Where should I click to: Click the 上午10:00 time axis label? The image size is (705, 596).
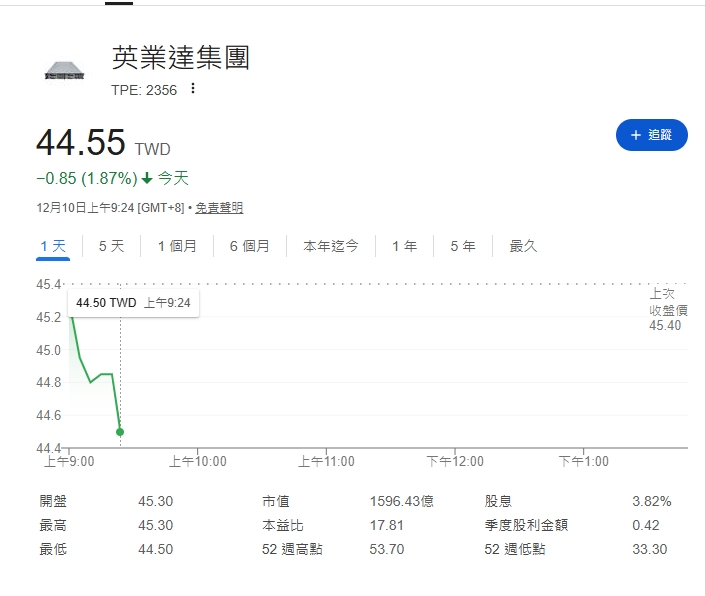pos(197,461)
